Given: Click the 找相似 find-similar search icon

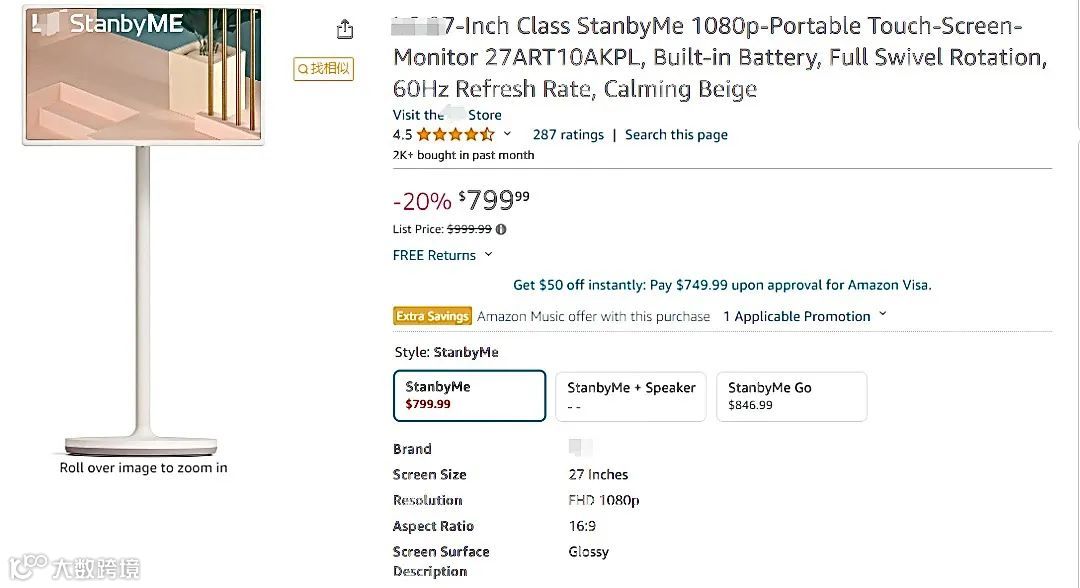Looking at the screenshot, I should pos(324,68).
